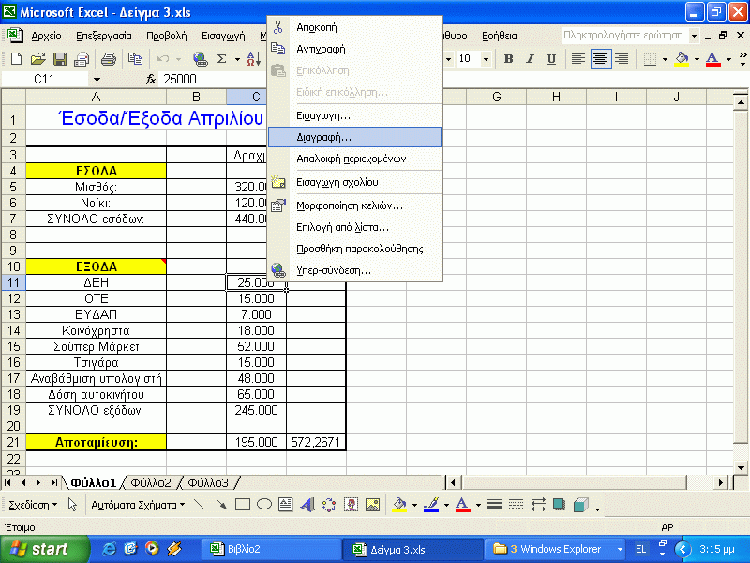Click the New workbook icon

(x=16, y=59)
